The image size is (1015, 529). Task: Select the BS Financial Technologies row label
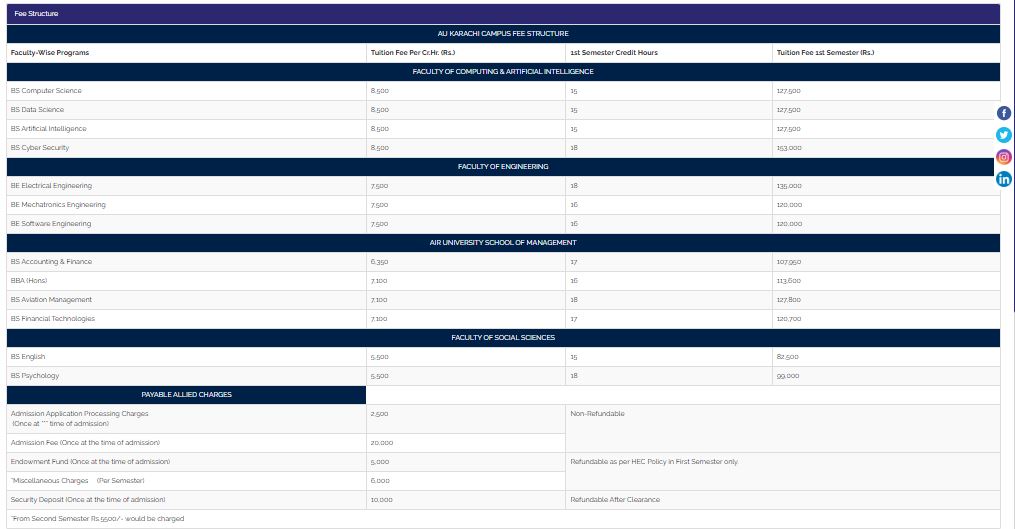coord(52,319)
